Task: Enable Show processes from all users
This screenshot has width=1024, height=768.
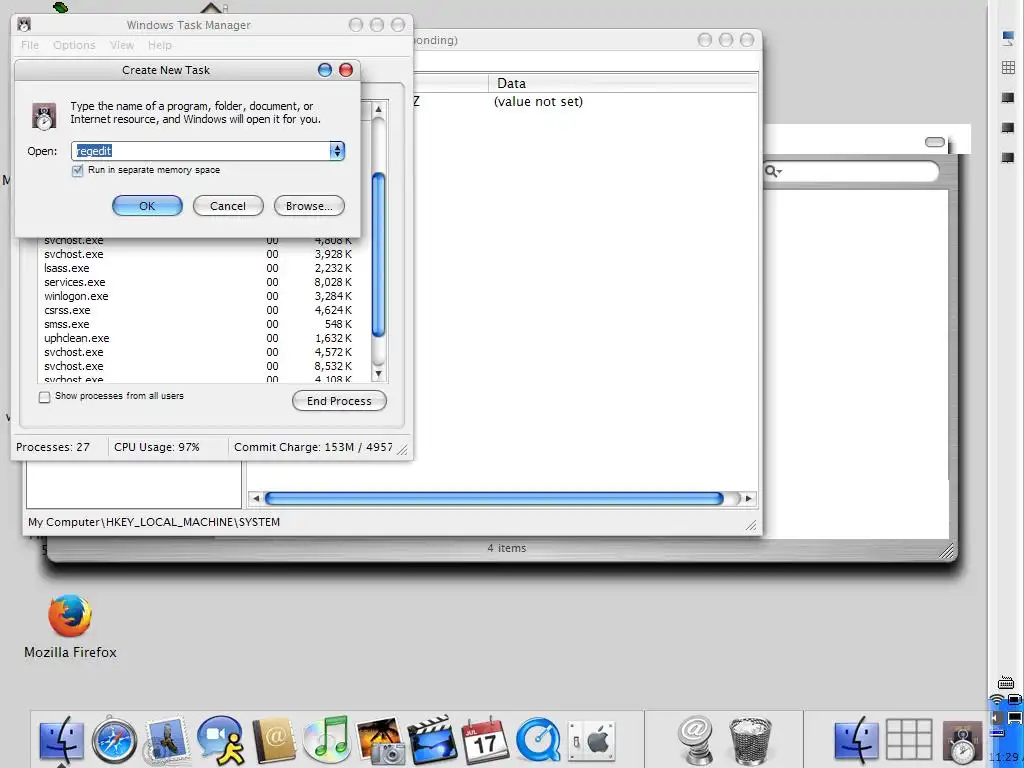Action: pos(44,397)
